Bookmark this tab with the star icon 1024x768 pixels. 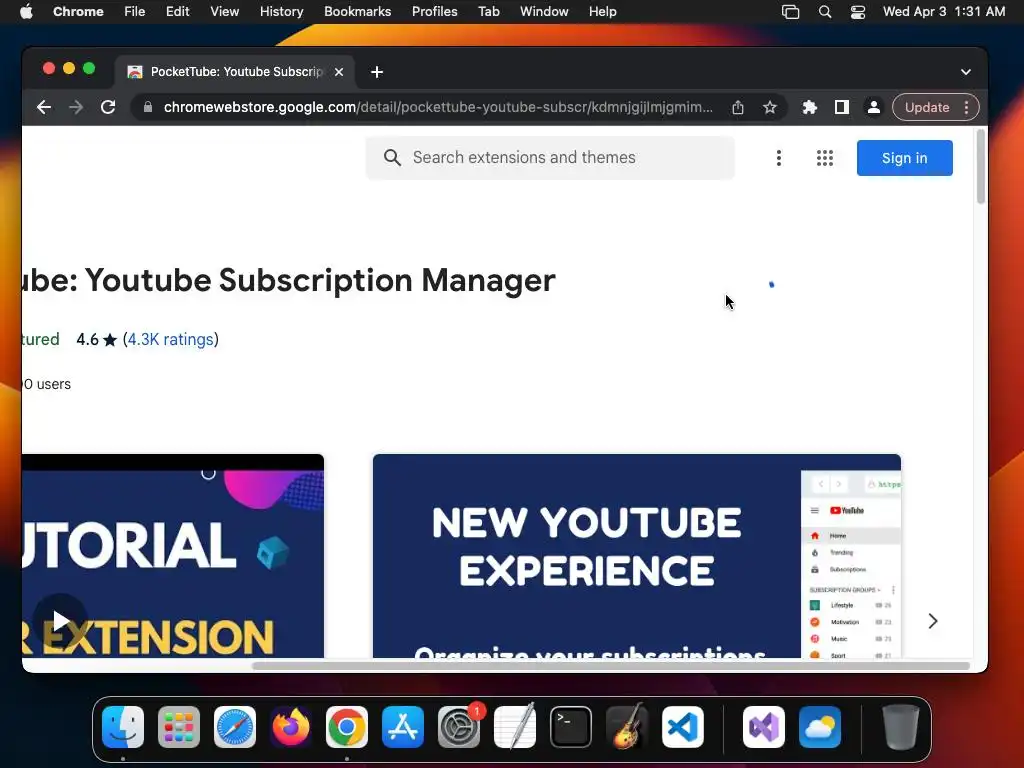(770, 107)
